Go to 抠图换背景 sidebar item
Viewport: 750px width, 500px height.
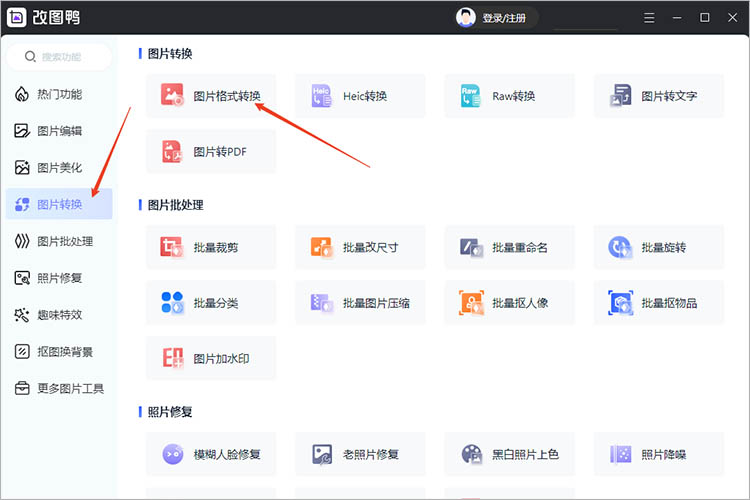coord(59,352)
